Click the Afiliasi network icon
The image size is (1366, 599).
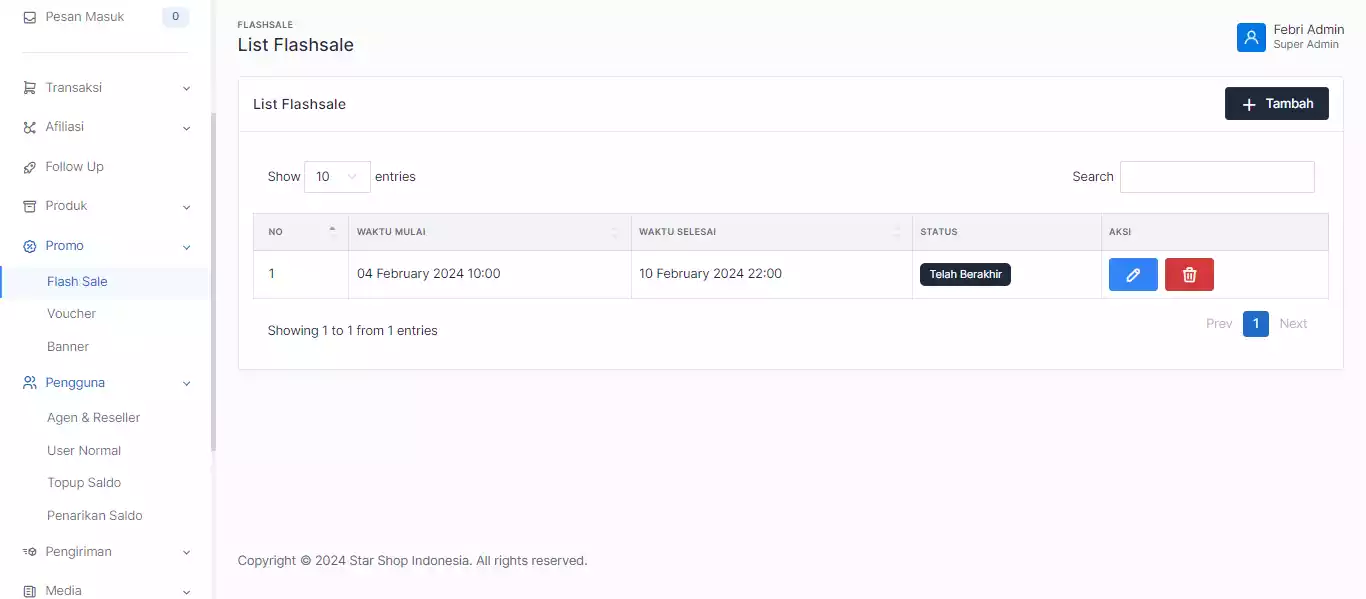[x=29, y=127]
